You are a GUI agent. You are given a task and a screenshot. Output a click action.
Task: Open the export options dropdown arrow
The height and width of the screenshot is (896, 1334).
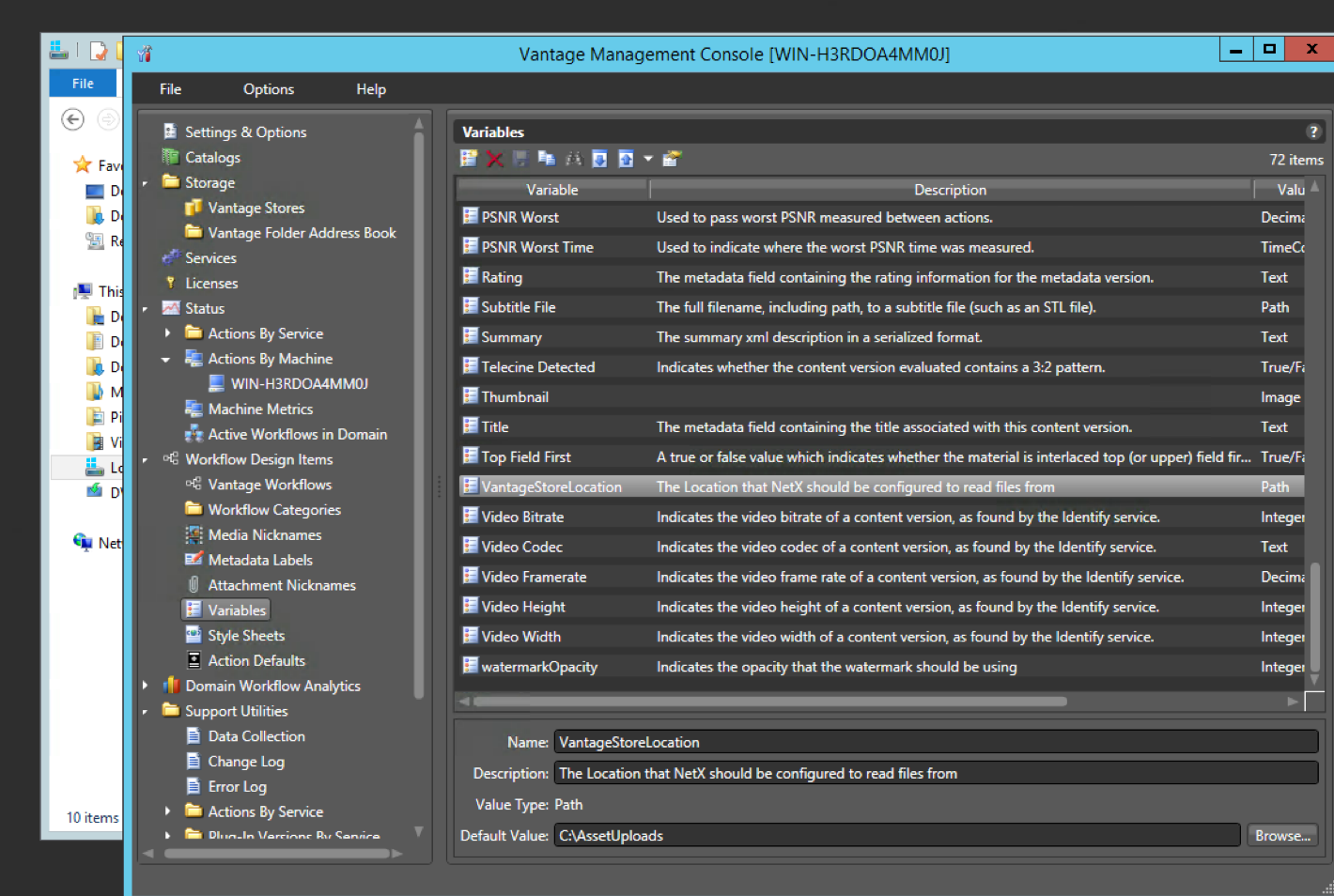pyautogui.click(x=648, y=159)
